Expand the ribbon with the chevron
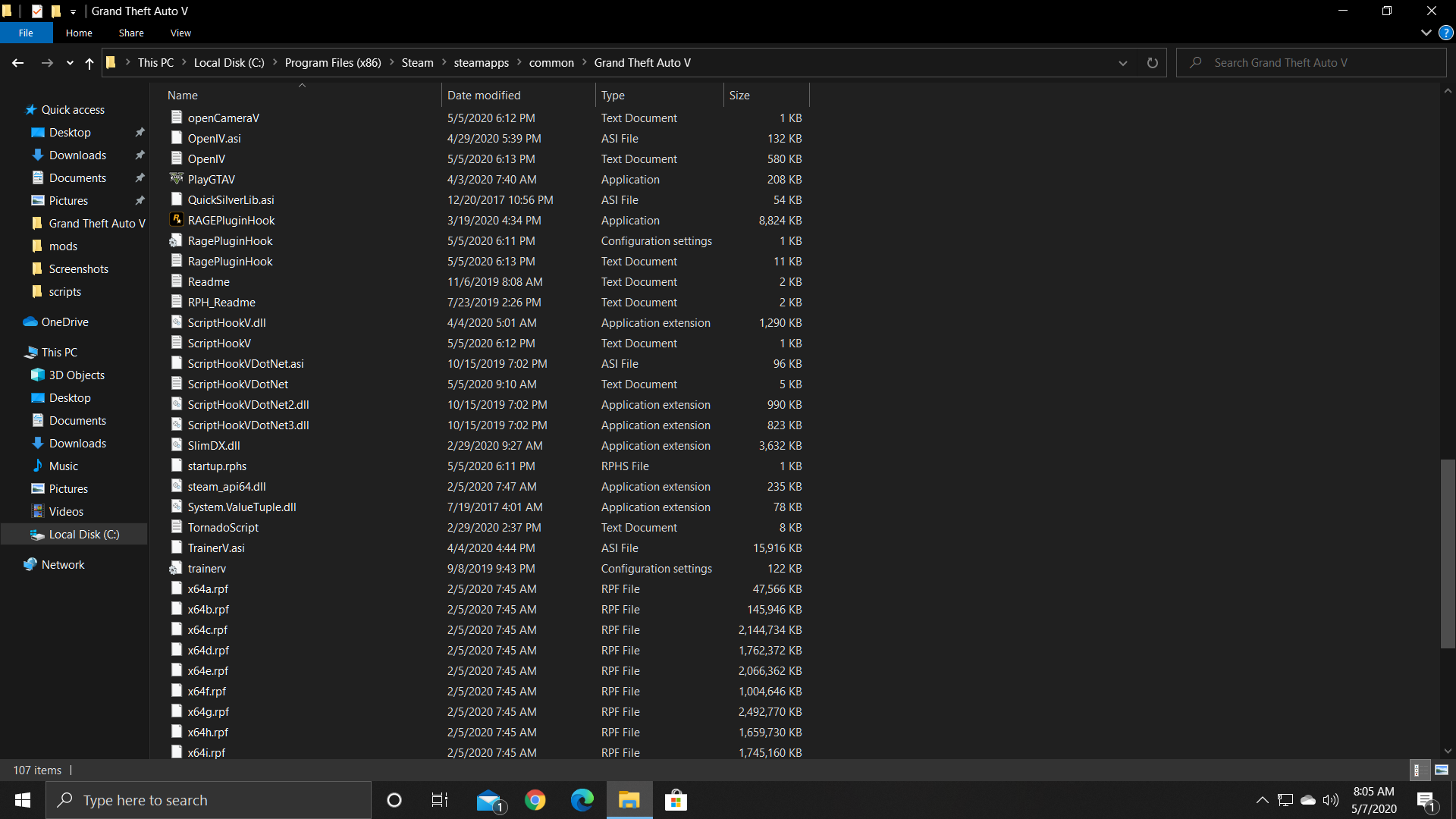The height and width of the screenshot is (819, 1456). pyautogui.click(x=1426, y=33)
